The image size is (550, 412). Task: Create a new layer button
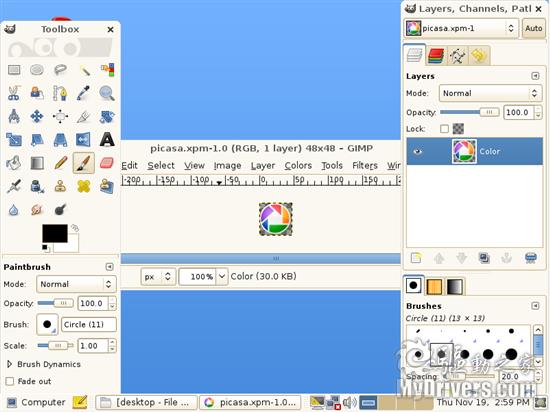click(x=416, y=258)
